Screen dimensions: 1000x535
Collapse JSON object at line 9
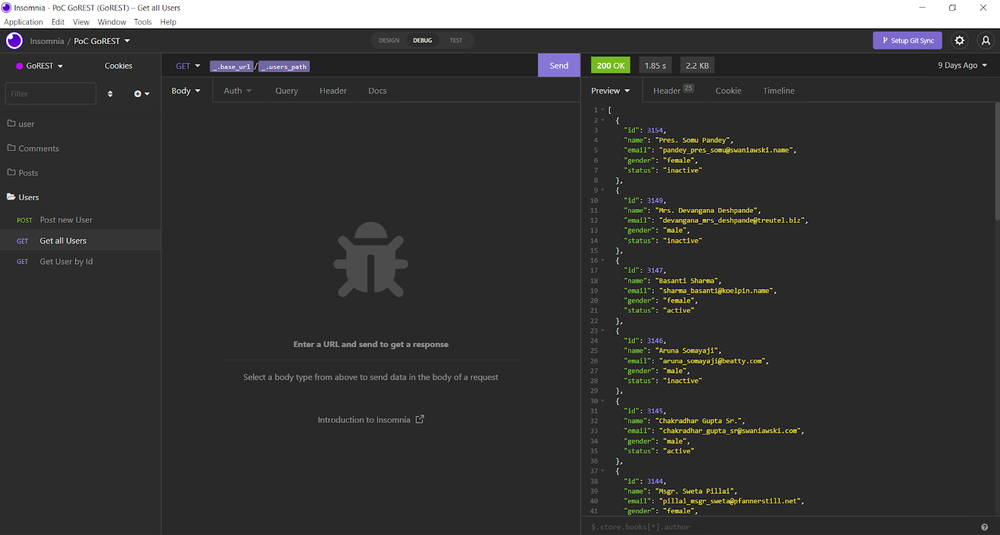click(603, 190)
